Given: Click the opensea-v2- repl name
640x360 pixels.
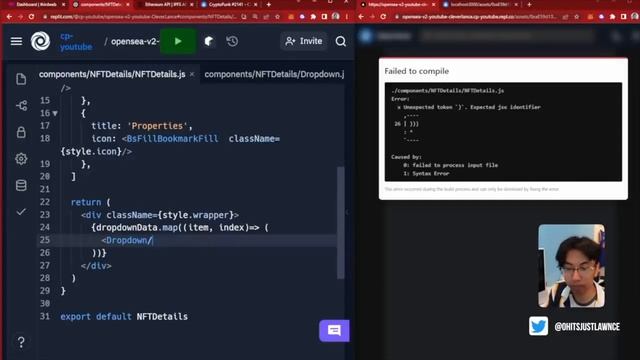Looking at the screenshot, I should (x=135, y=41).
